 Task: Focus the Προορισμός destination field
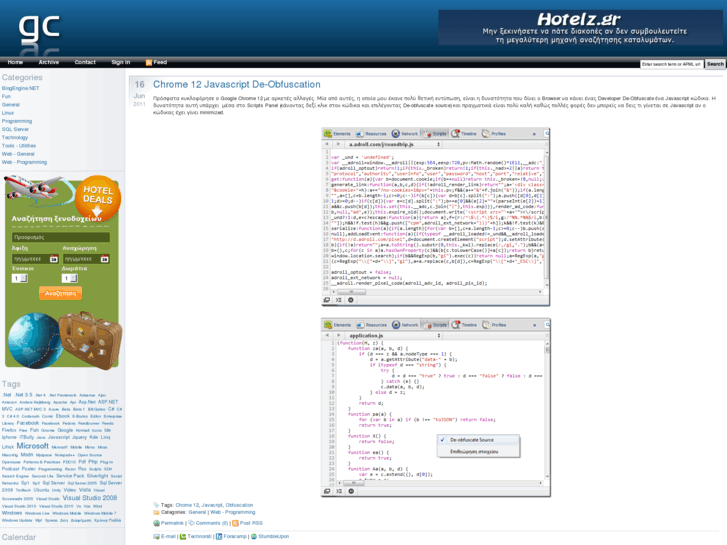(61, 237)
